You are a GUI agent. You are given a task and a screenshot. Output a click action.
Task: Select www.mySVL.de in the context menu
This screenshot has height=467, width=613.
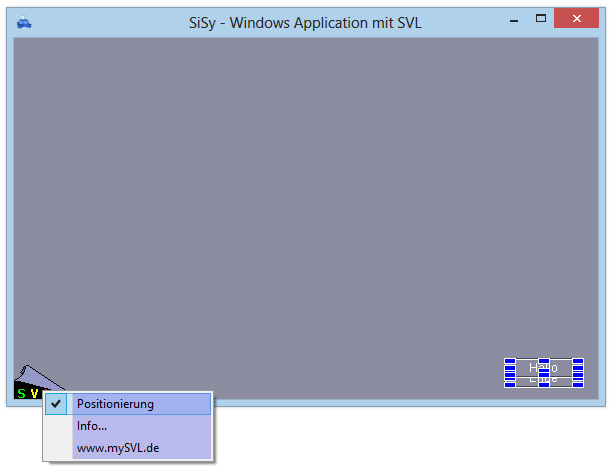click(x=117, y=448)
